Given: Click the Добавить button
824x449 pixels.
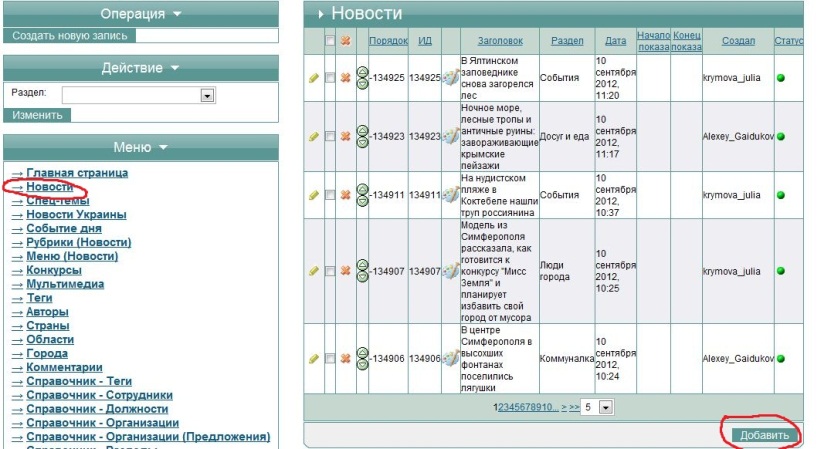Looking at the screenshot, I should pos(765,435).
